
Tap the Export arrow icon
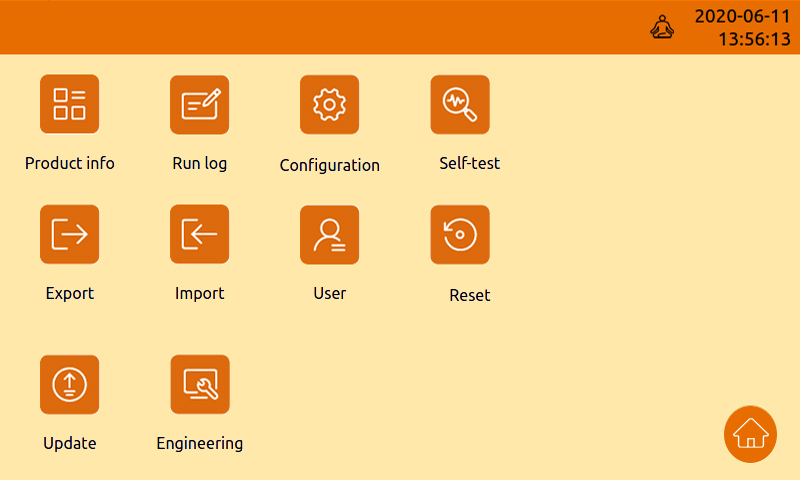tap(69, 234)
